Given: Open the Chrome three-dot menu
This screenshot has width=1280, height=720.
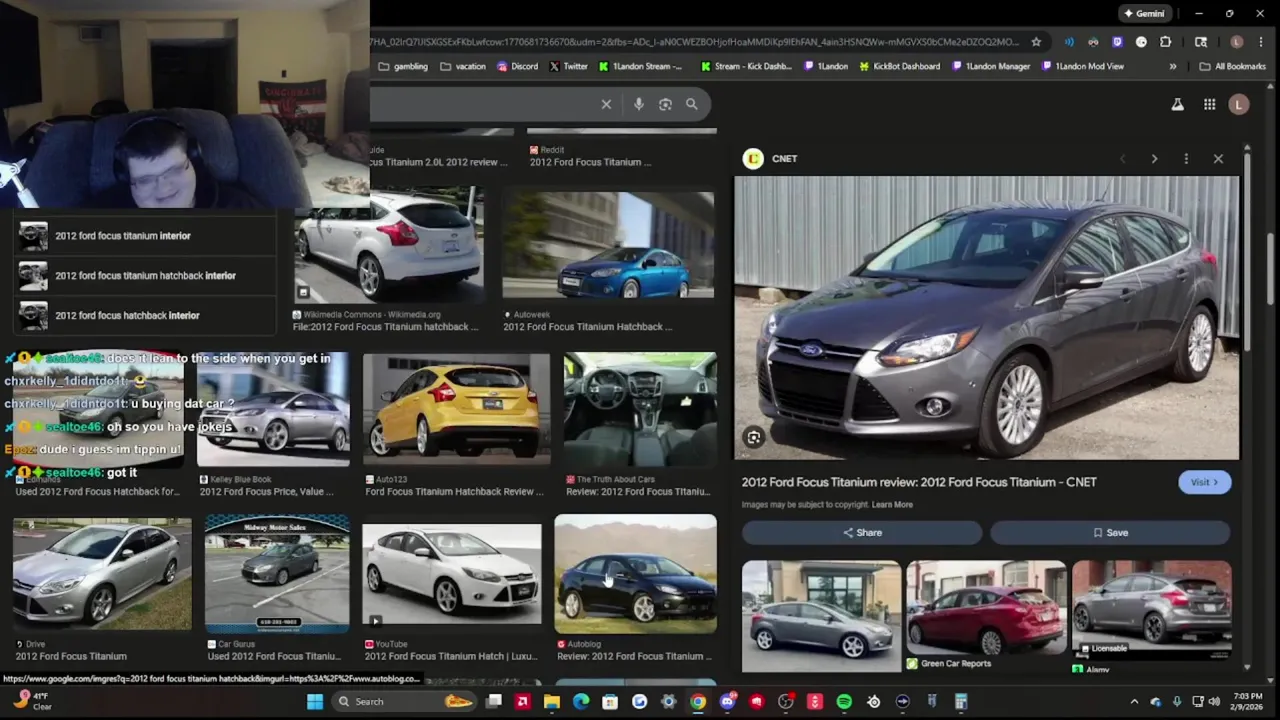Looking at the screenshot, I should coord(1260,42).
